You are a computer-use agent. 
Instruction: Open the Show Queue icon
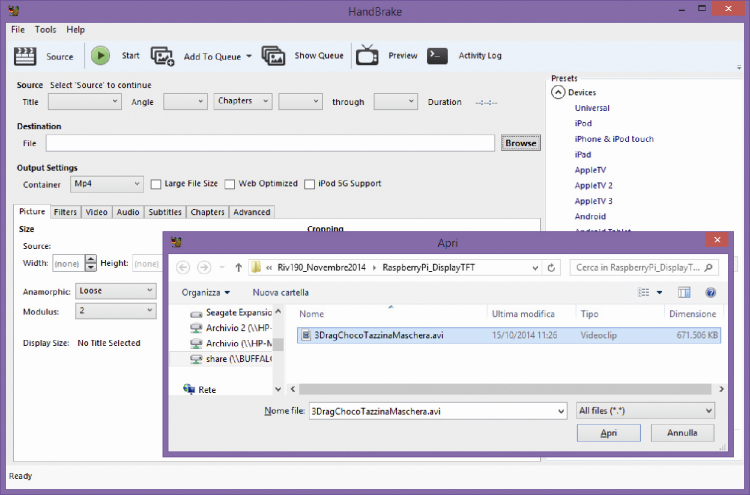pos(274,55)
